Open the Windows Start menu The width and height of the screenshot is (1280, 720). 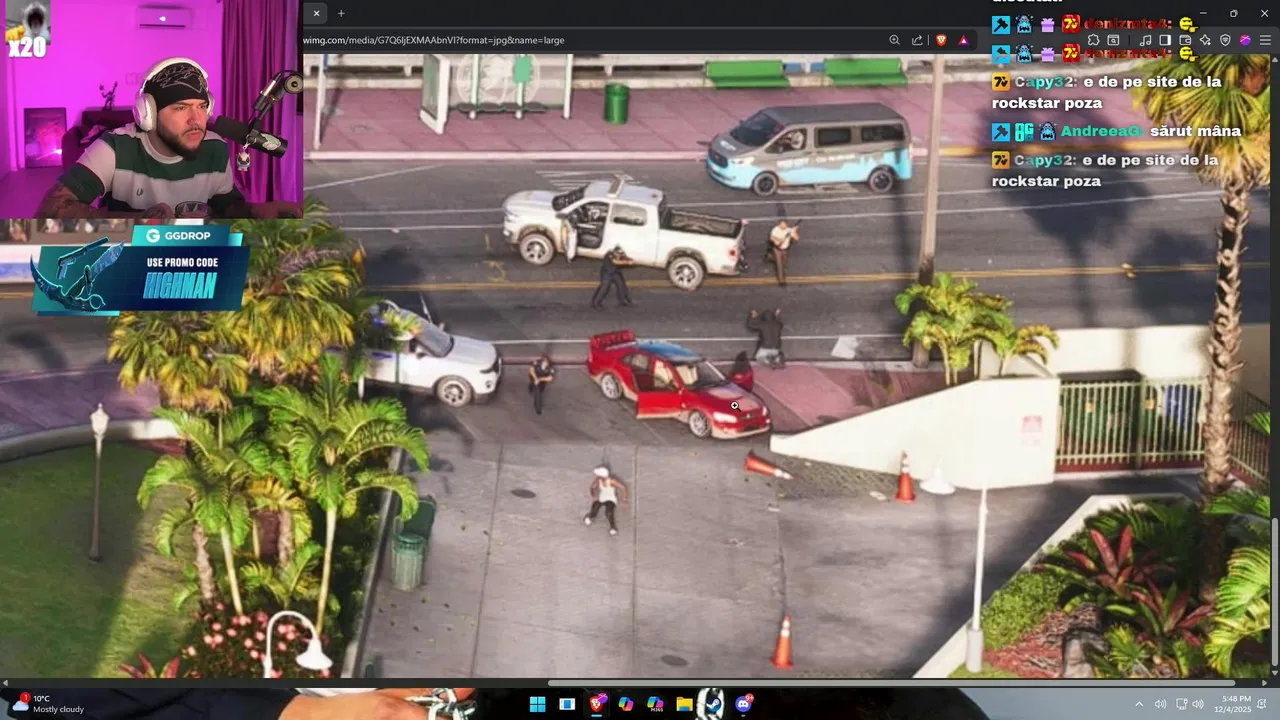pos(537,704)
